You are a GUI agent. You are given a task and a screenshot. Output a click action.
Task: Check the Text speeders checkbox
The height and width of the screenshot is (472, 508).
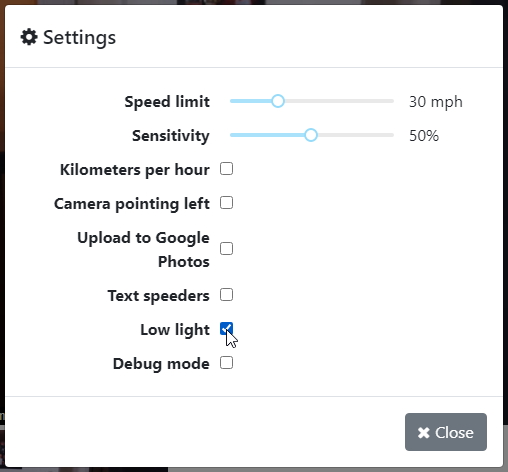pyautogui.click(x=226, y=295)
